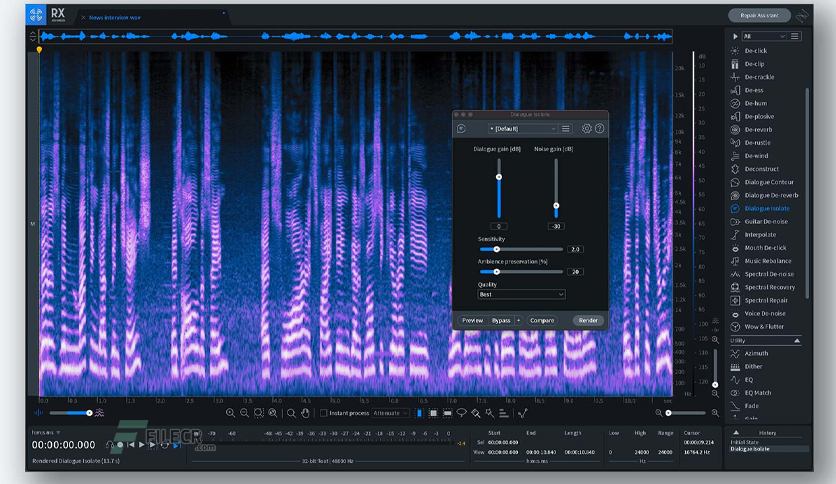
Task: Select the News interview.wav tab
Action: [x=115, y=18]
